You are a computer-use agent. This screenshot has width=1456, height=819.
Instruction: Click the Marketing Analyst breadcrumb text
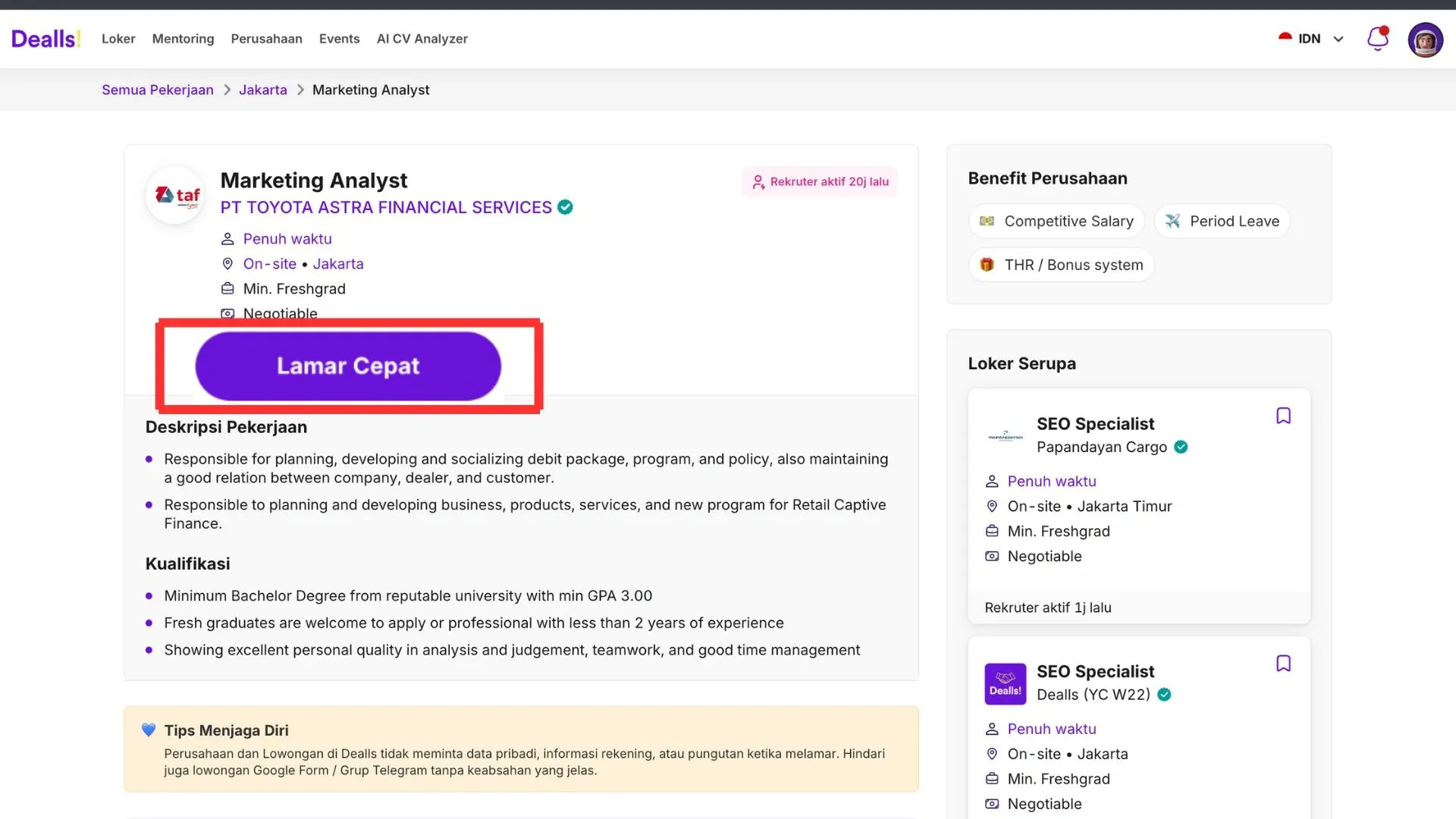371,89
